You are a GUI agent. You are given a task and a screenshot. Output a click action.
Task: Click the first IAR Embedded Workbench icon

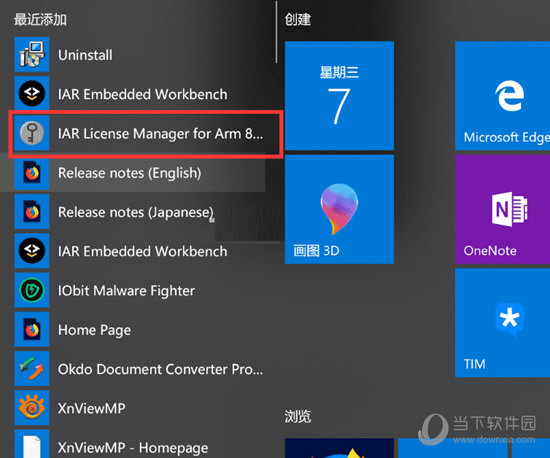pos(32,94)
